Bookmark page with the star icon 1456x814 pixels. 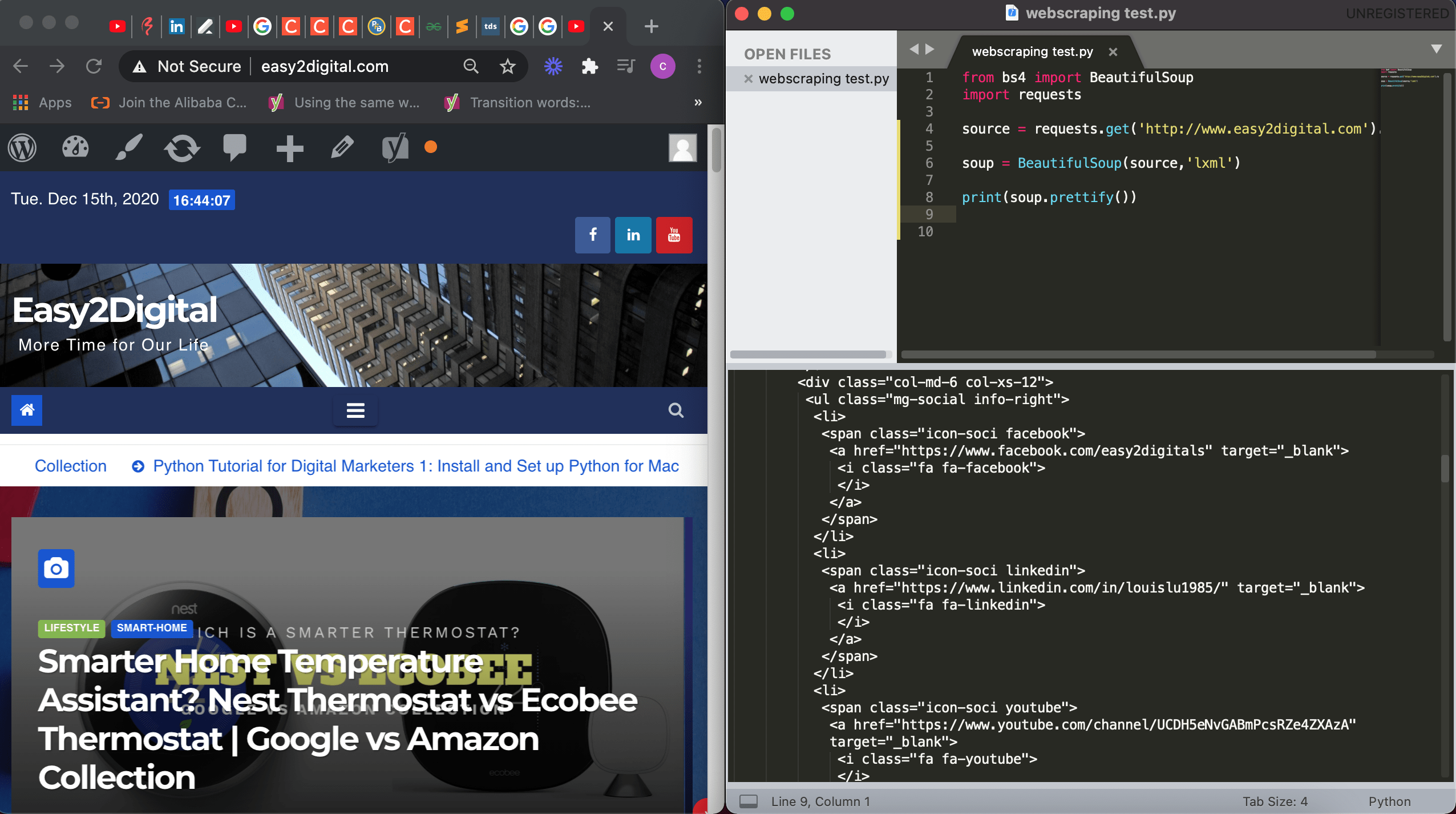(507, 67)
